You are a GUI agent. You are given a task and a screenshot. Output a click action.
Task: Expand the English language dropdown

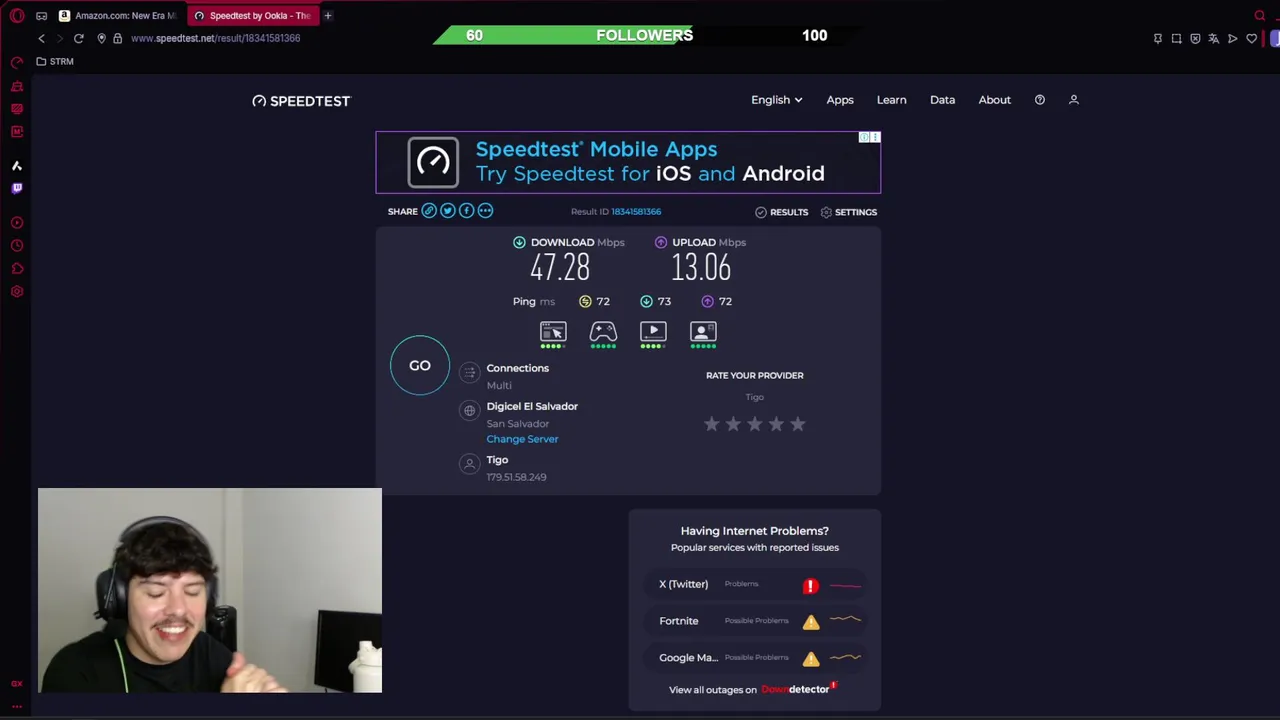coord(777,100)
